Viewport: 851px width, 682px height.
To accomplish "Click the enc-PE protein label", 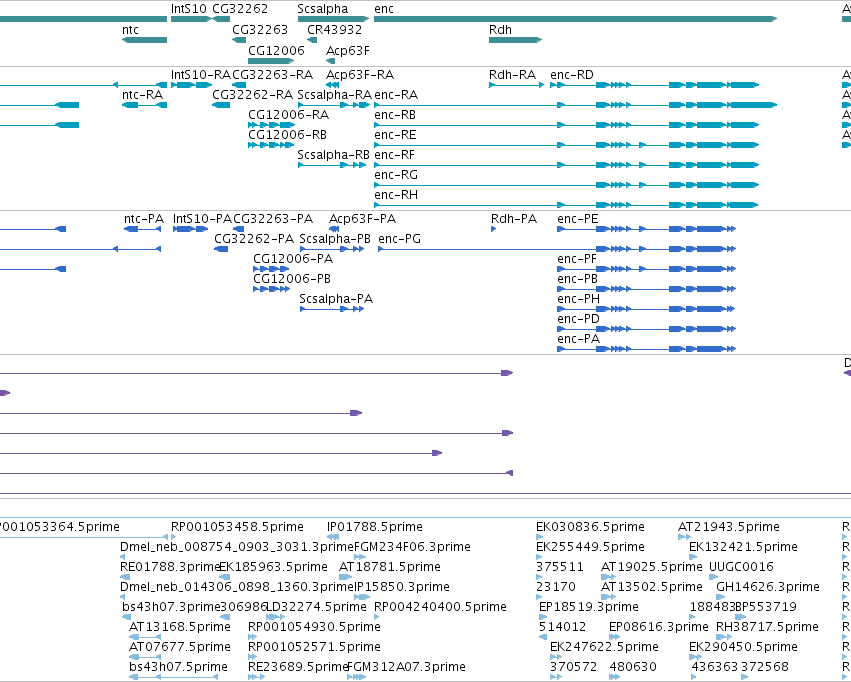I will click(x=578, y=219).
